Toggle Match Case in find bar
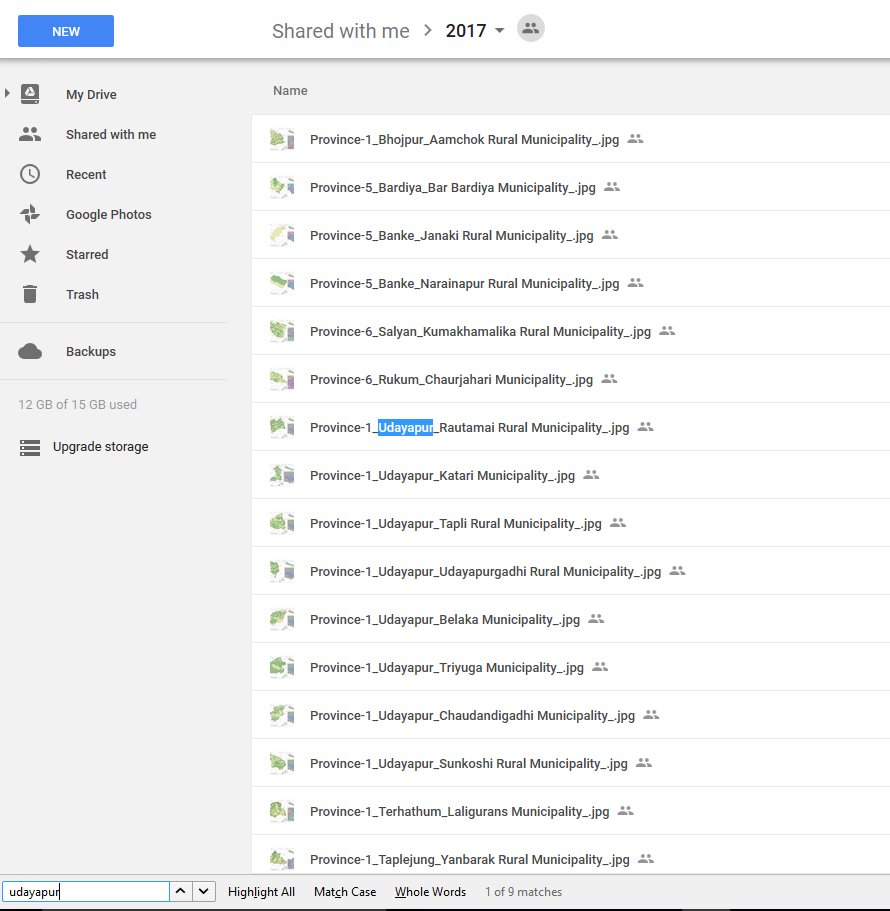Screen dimensions: 890x911 345,892
